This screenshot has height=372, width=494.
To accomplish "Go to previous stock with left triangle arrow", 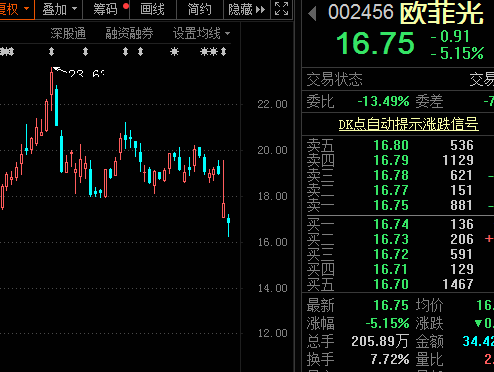I will coord(312,14).
